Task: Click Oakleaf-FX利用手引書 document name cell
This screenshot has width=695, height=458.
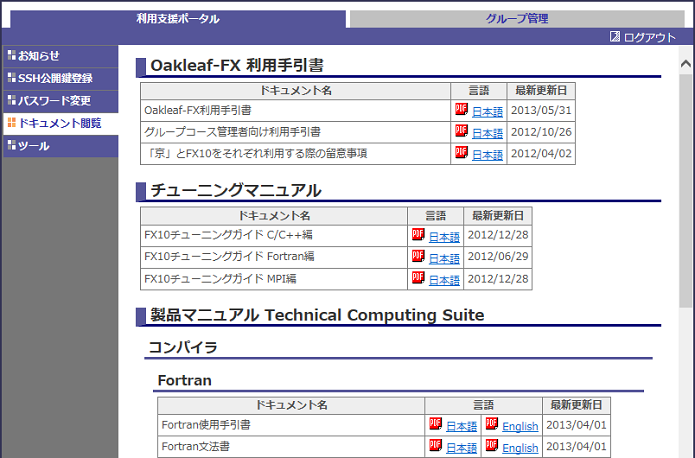Action: coord(296,110)
